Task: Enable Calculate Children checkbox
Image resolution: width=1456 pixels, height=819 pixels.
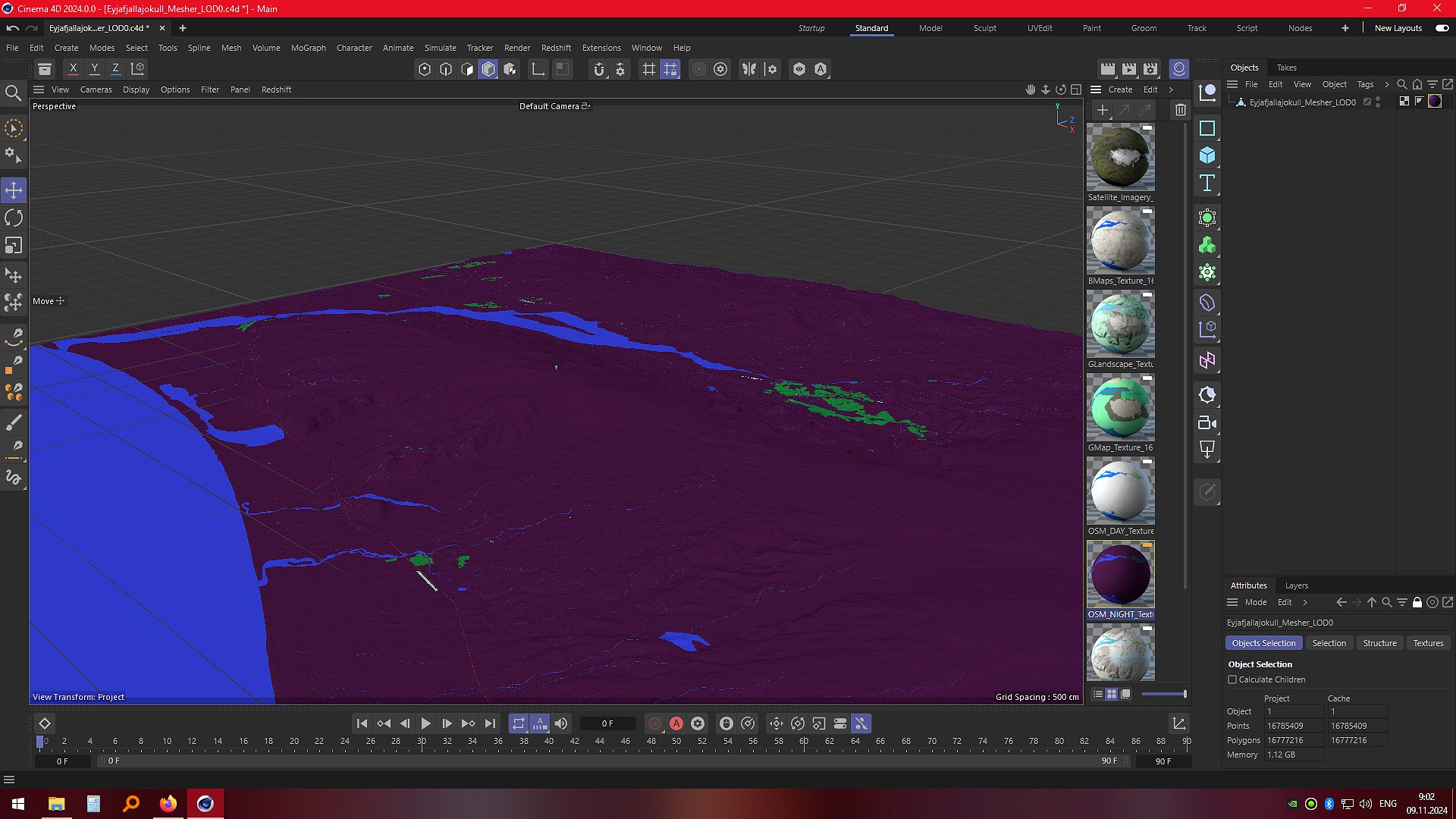Action: click(1232, 679)
